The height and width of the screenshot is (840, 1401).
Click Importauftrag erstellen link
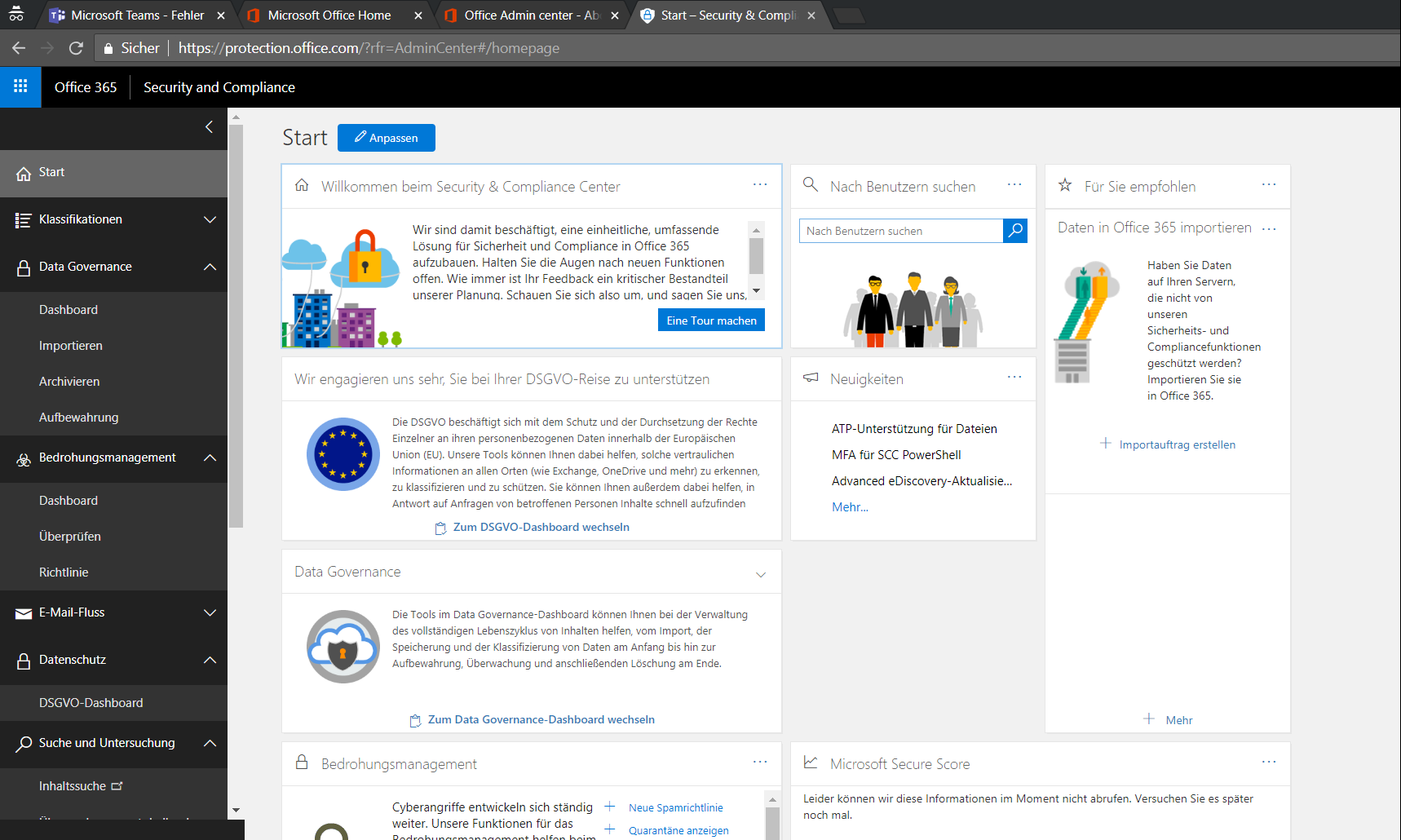[x=1177, y=444]
